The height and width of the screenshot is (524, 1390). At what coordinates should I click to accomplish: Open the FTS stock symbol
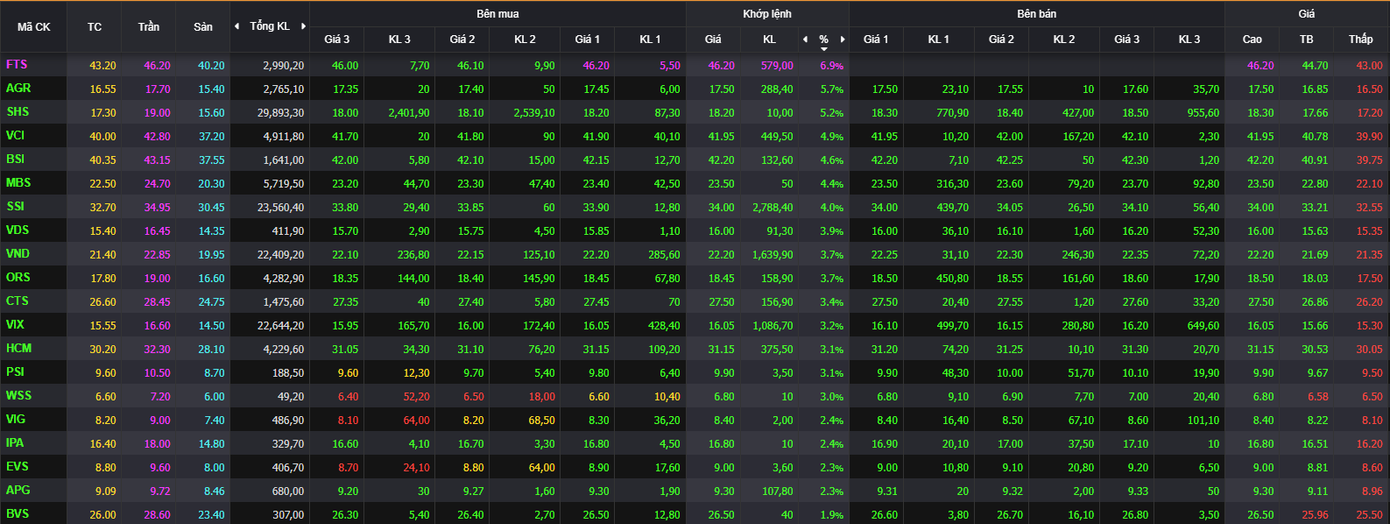tap(16, 65)
